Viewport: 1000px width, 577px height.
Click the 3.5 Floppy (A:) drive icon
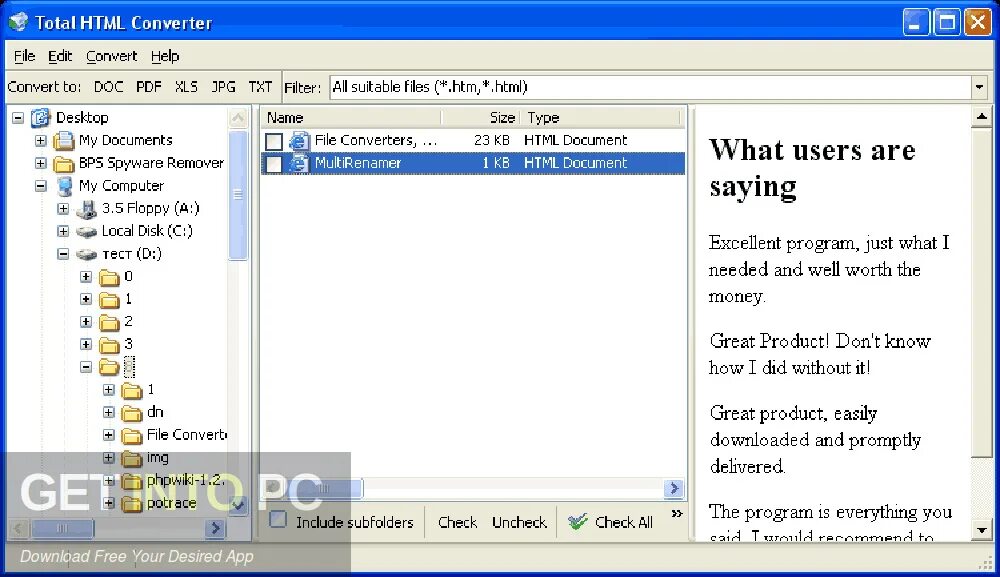tap(86, 208)
